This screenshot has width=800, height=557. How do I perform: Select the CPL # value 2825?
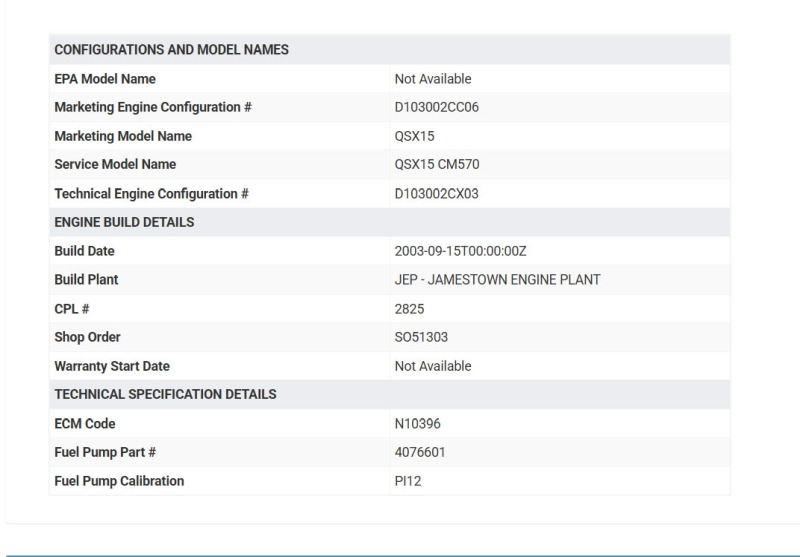(410, 309)
